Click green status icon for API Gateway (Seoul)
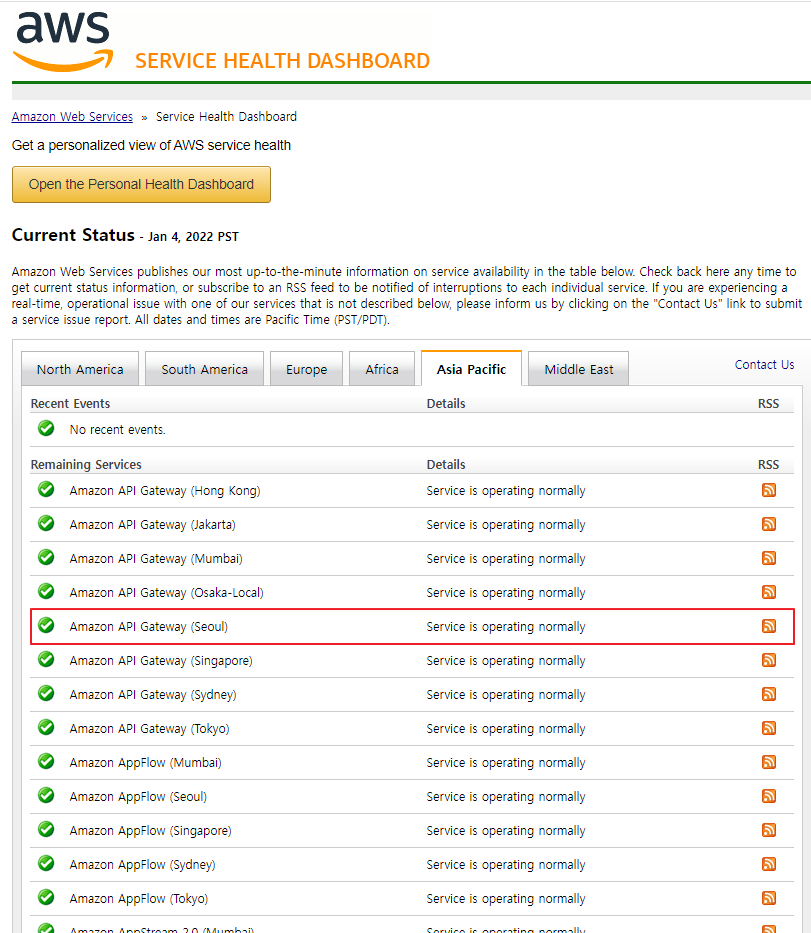The height and width of the screenshot is (933, 811). [x=46, y=625]
